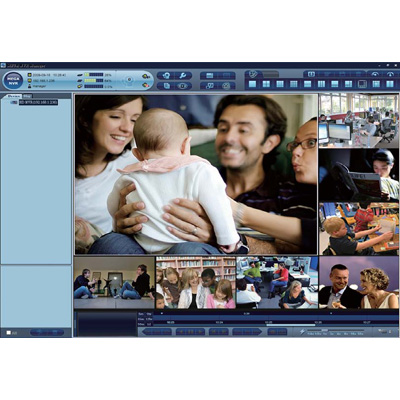Click the round MEGA NVR logo button
Image resolution: width=400 pixels, height=400 pixels.
click(14, 80)
